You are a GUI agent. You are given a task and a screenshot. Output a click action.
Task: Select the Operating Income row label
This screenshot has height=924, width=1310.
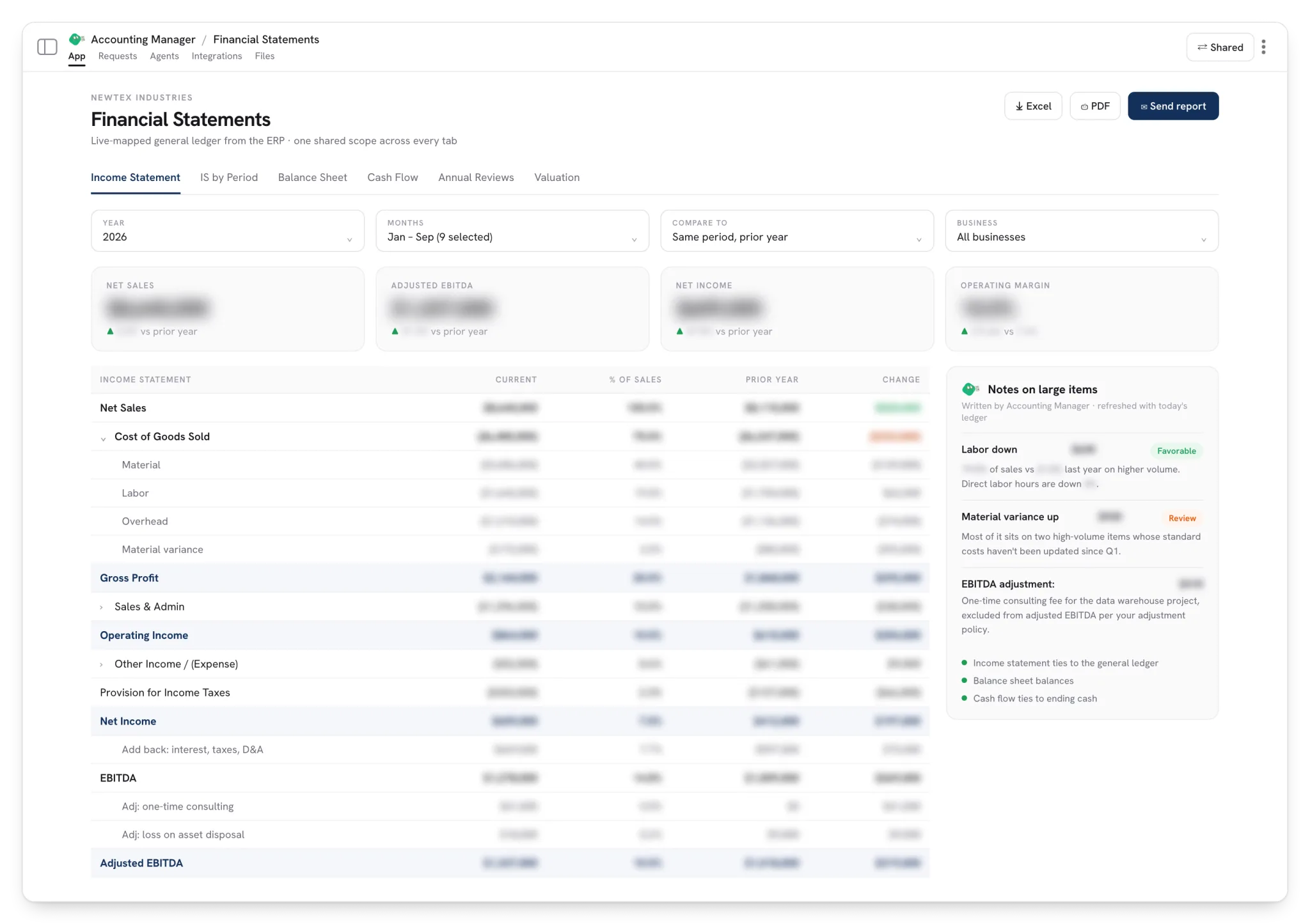144,635
